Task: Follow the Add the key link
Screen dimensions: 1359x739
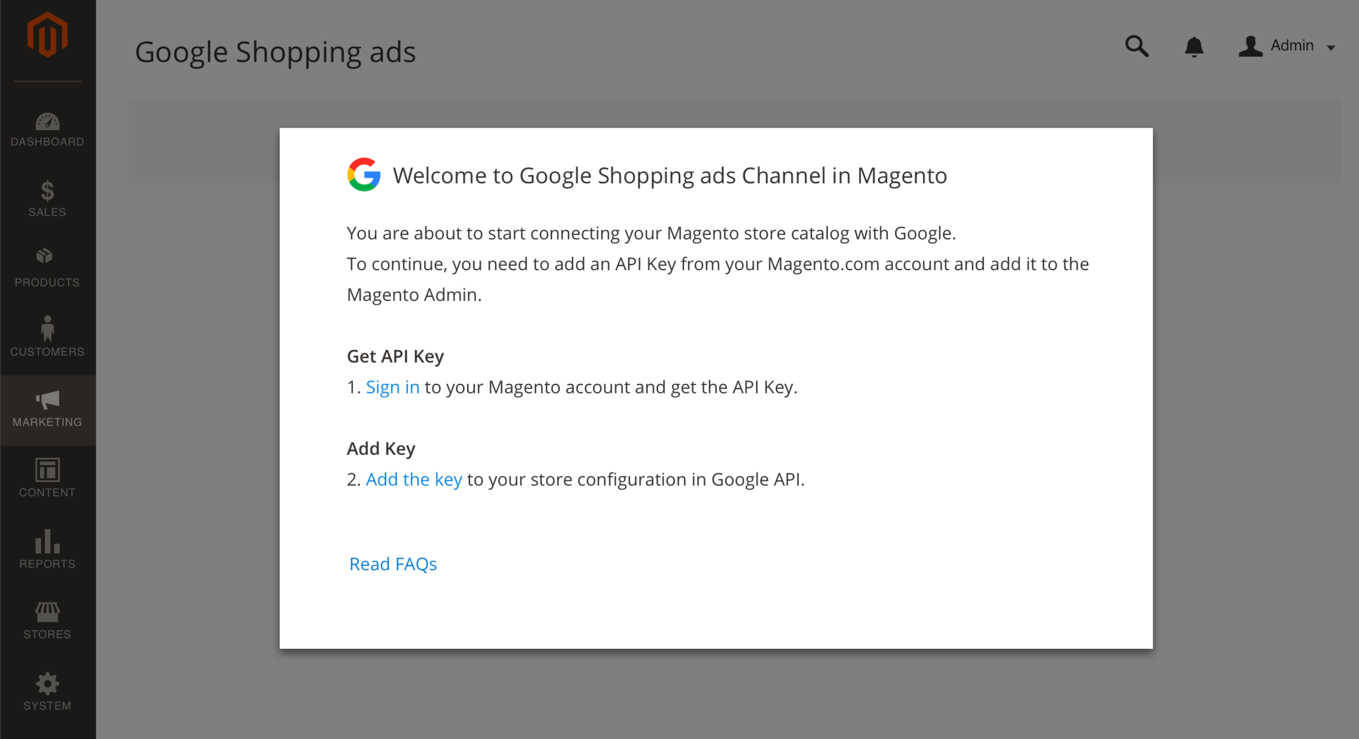Action: click(414, 479)
